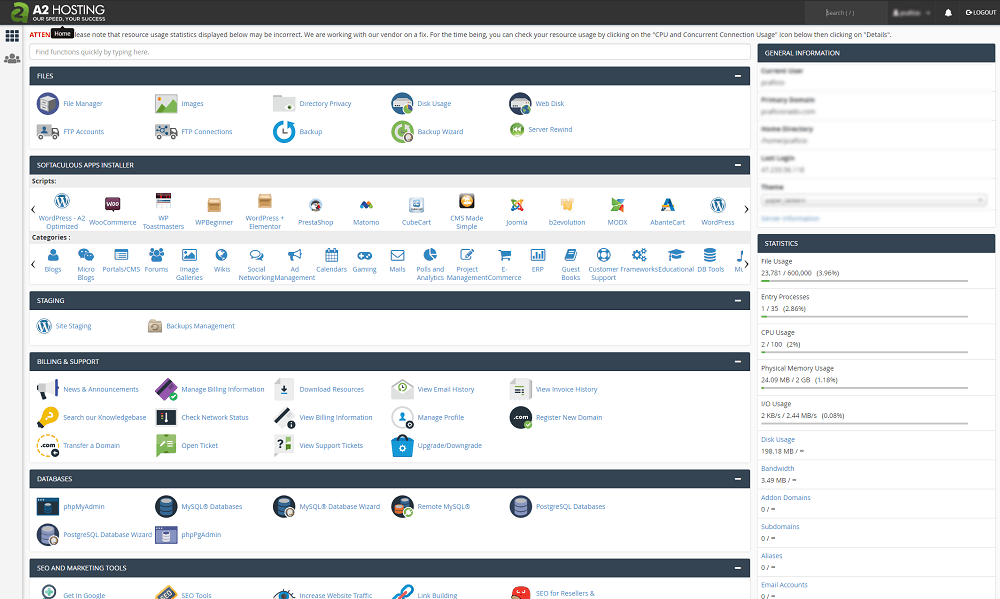Show next scripts with right arrow
This screenshot has width=1000, height=599.
tap(746, 209)
